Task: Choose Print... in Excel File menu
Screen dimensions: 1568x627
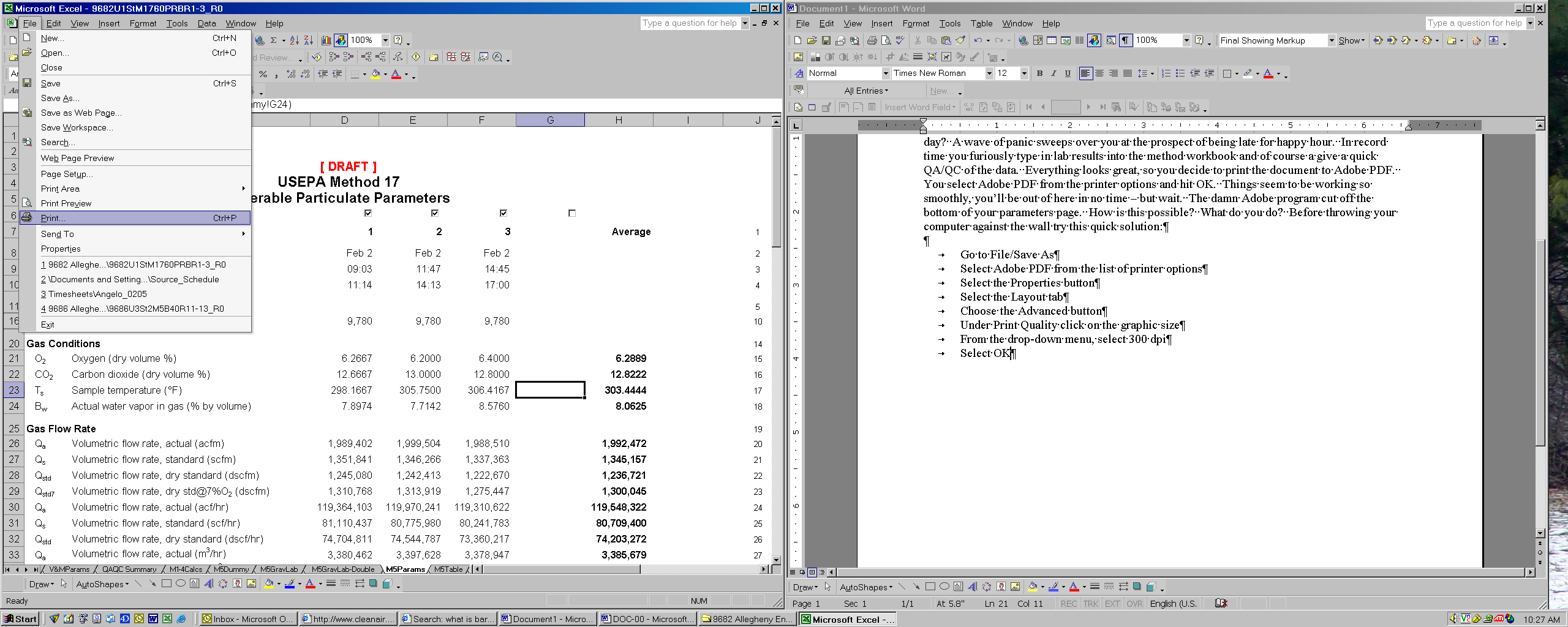Action: (135, 218)
